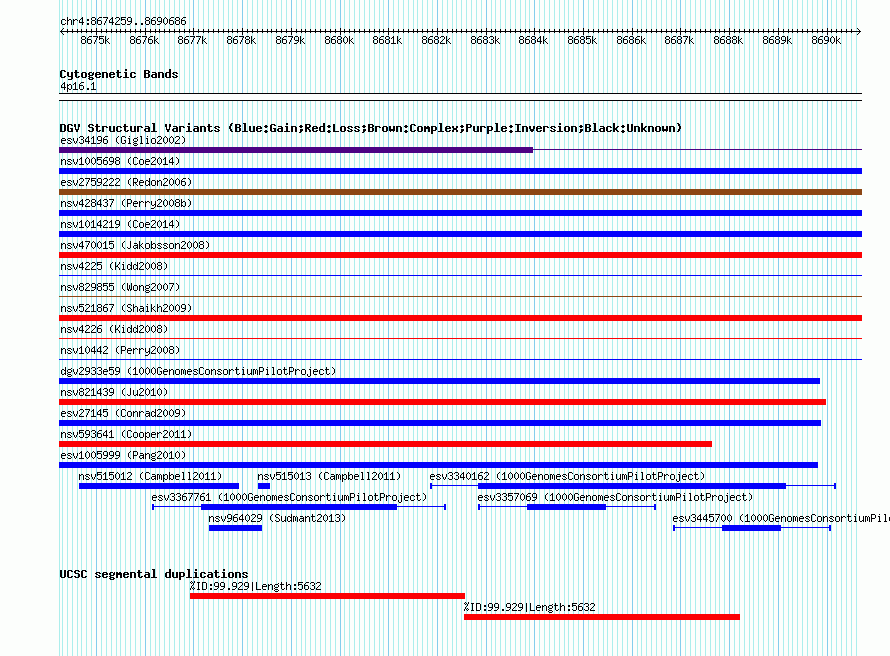Select nsv4226 (Kidd2008) label
Viewport: 890px width, 656px height.
(x=114, y=329)
